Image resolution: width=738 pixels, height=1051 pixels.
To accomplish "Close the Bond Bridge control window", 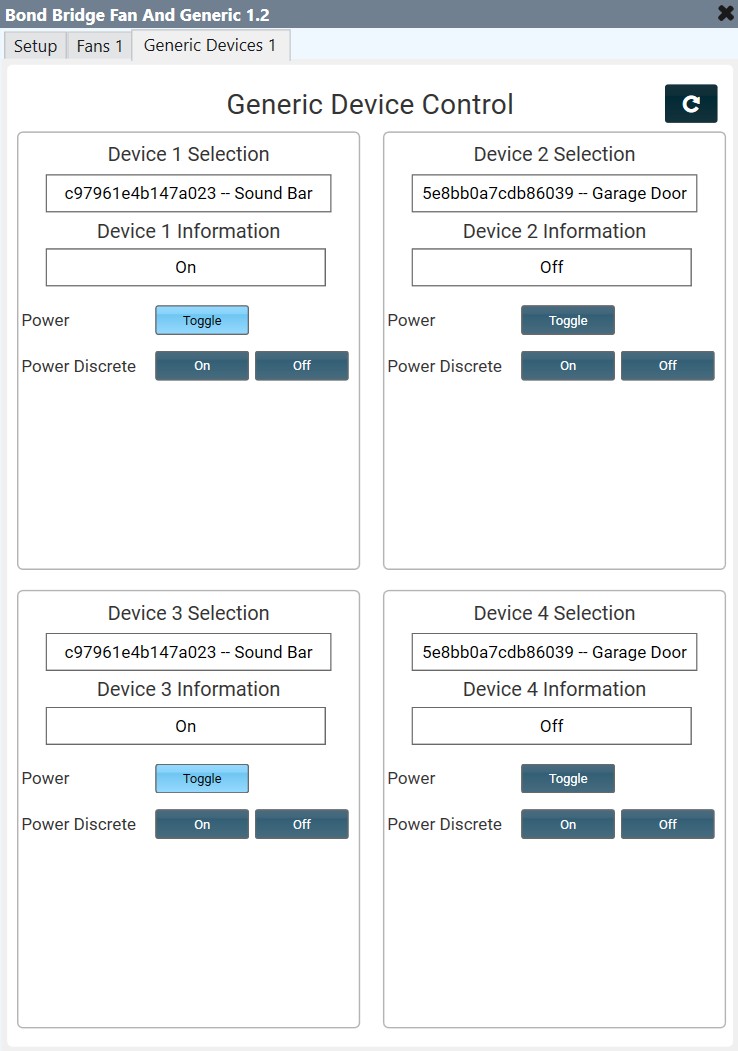I will 723,14.
